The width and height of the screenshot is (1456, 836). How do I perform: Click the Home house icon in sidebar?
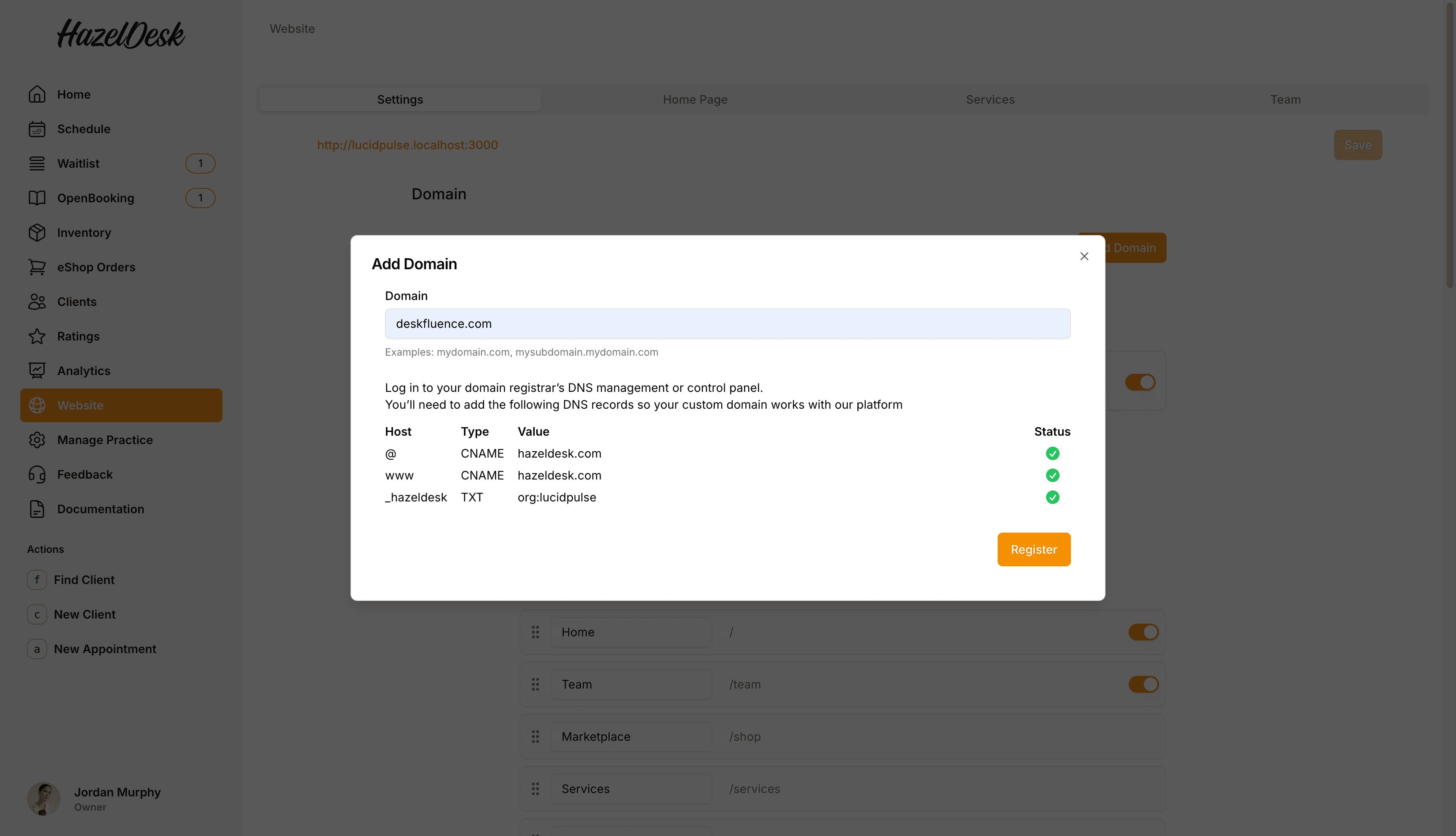tap(37, 94)
